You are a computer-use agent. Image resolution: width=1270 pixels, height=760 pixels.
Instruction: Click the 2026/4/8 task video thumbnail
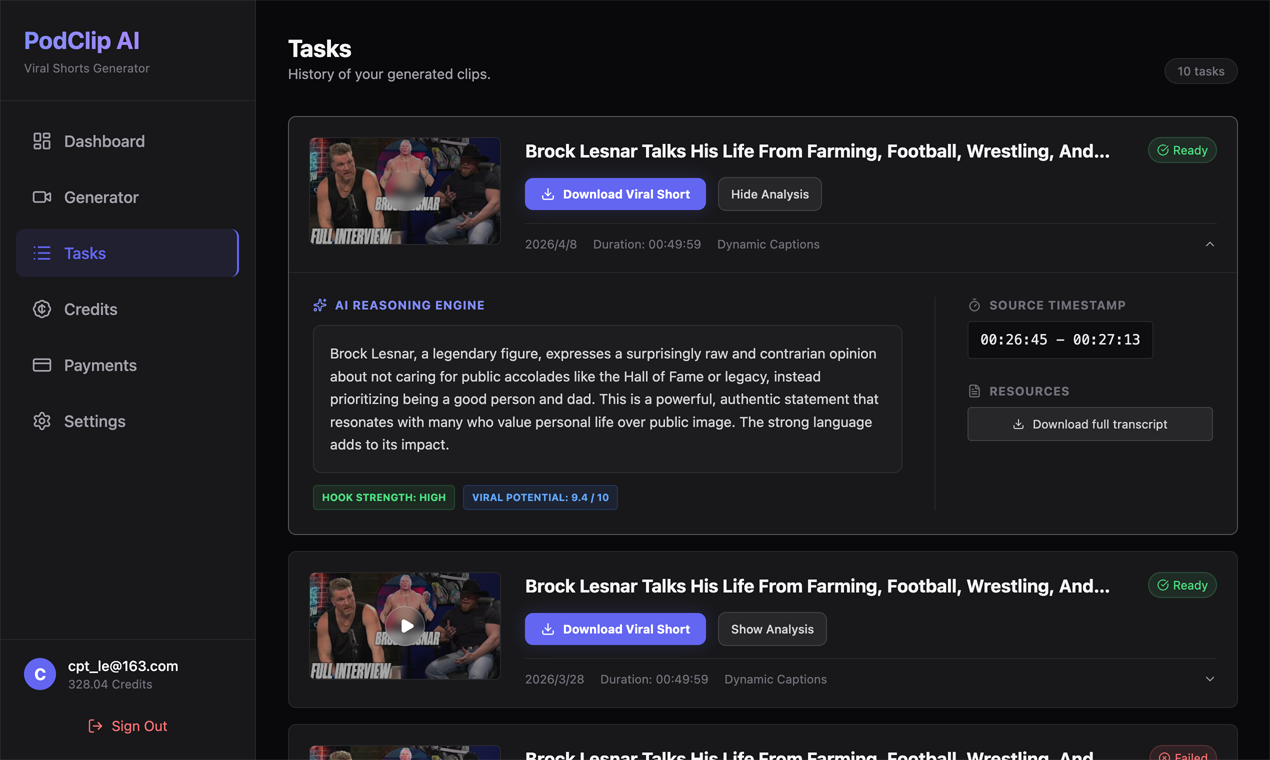[x=405, y=191]
